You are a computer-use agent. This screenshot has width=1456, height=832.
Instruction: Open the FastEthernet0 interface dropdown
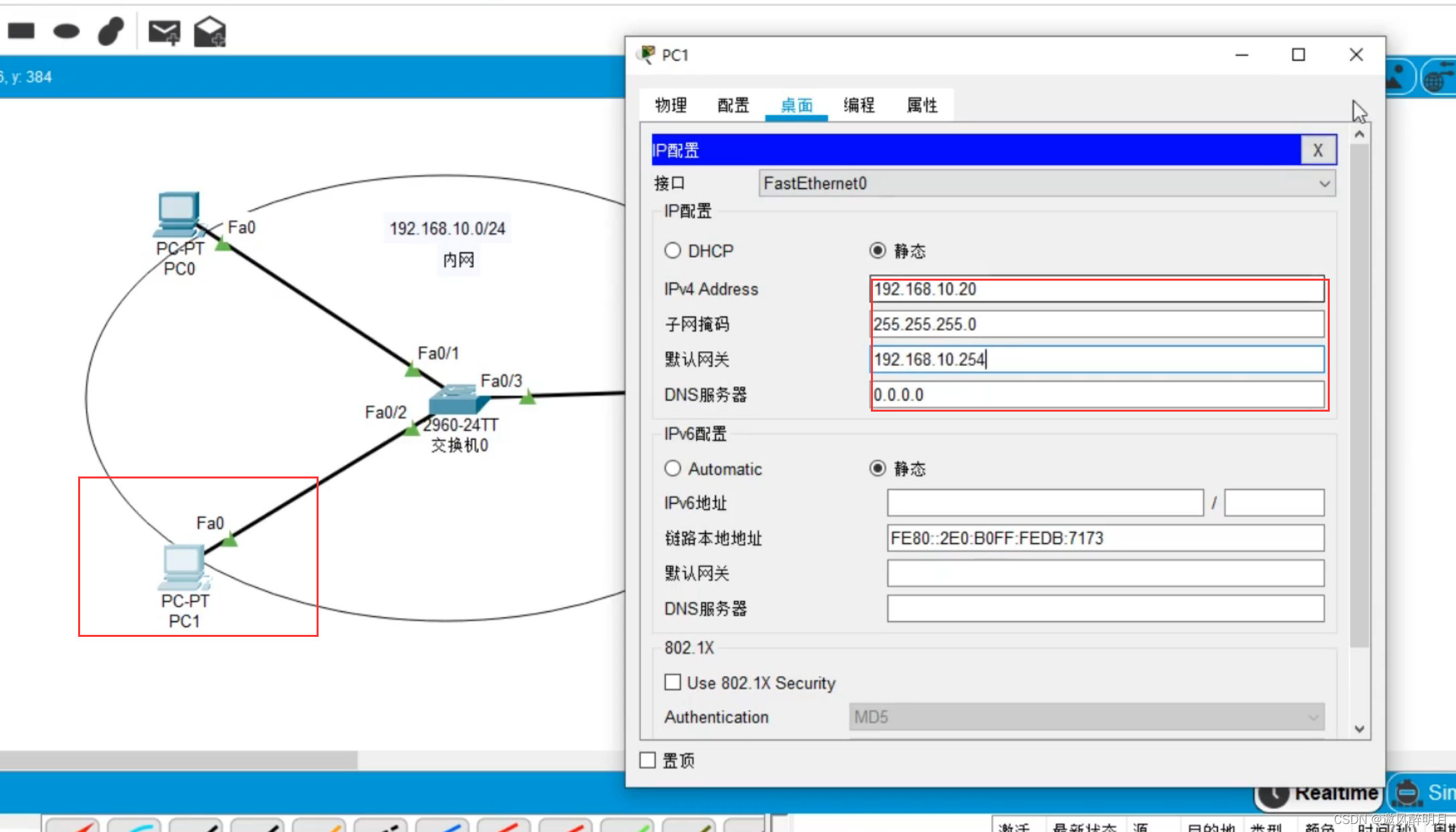point(1047,183)
